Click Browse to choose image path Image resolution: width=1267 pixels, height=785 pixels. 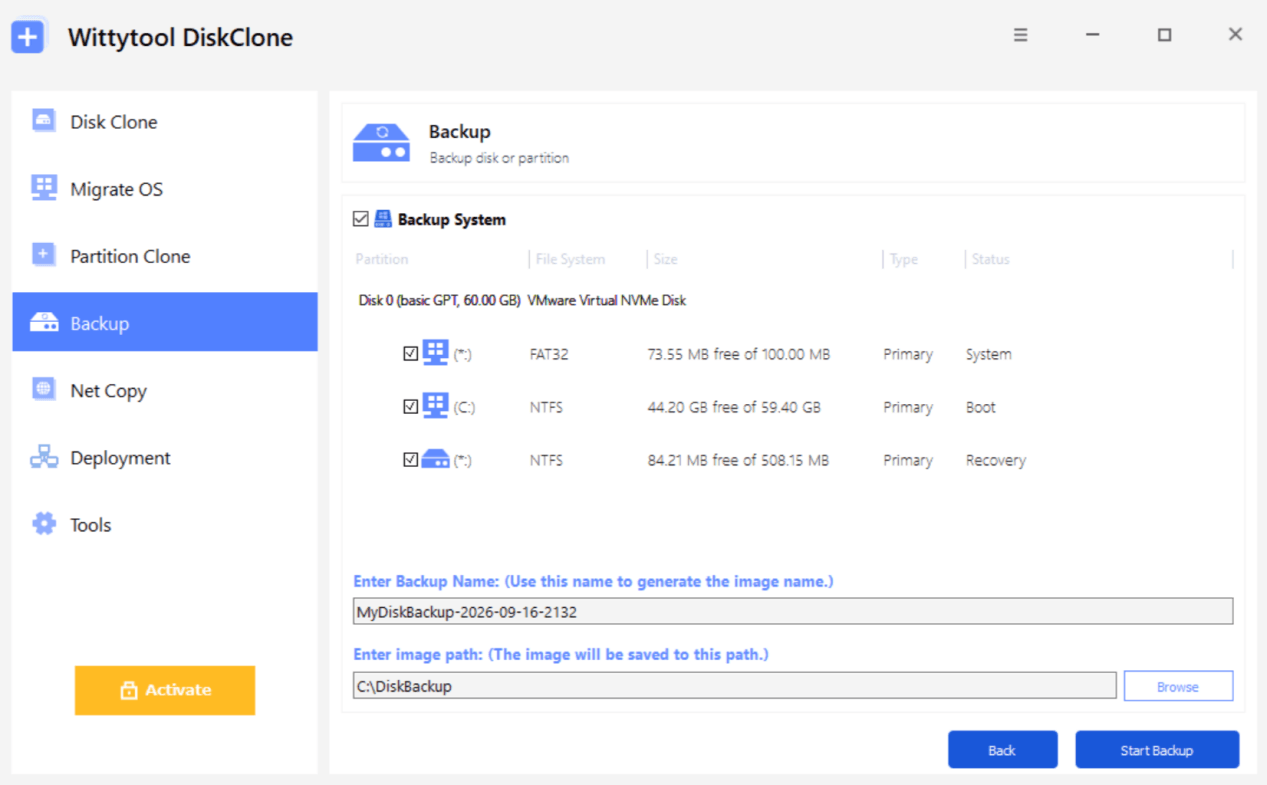(1178, 686)
